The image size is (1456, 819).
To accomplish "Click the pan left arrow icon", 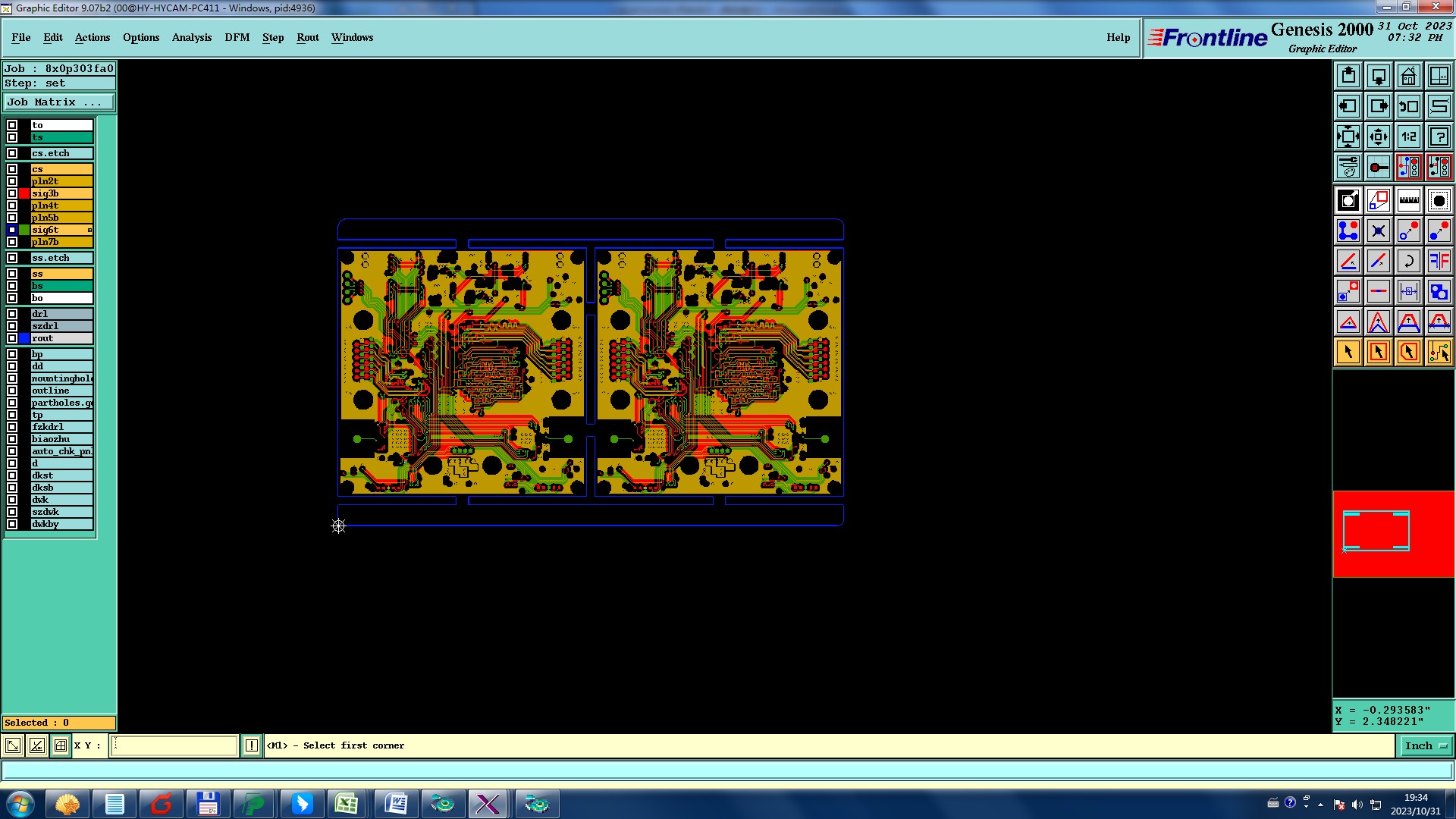I will click(1348, 106).
